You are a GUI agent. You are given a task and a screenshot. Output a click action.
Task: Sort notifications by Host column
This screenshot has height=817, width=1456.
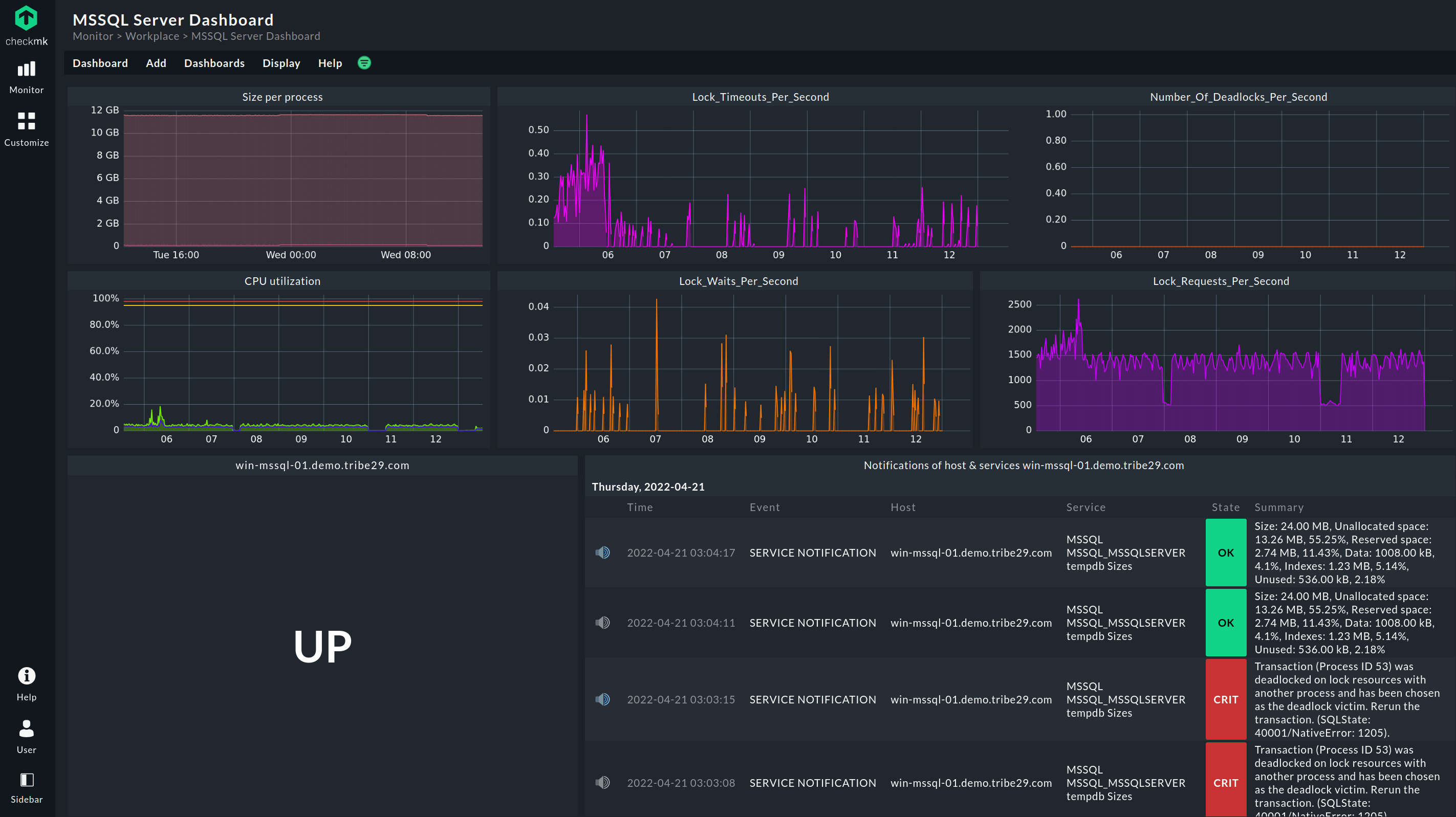[x=903, y=507]
